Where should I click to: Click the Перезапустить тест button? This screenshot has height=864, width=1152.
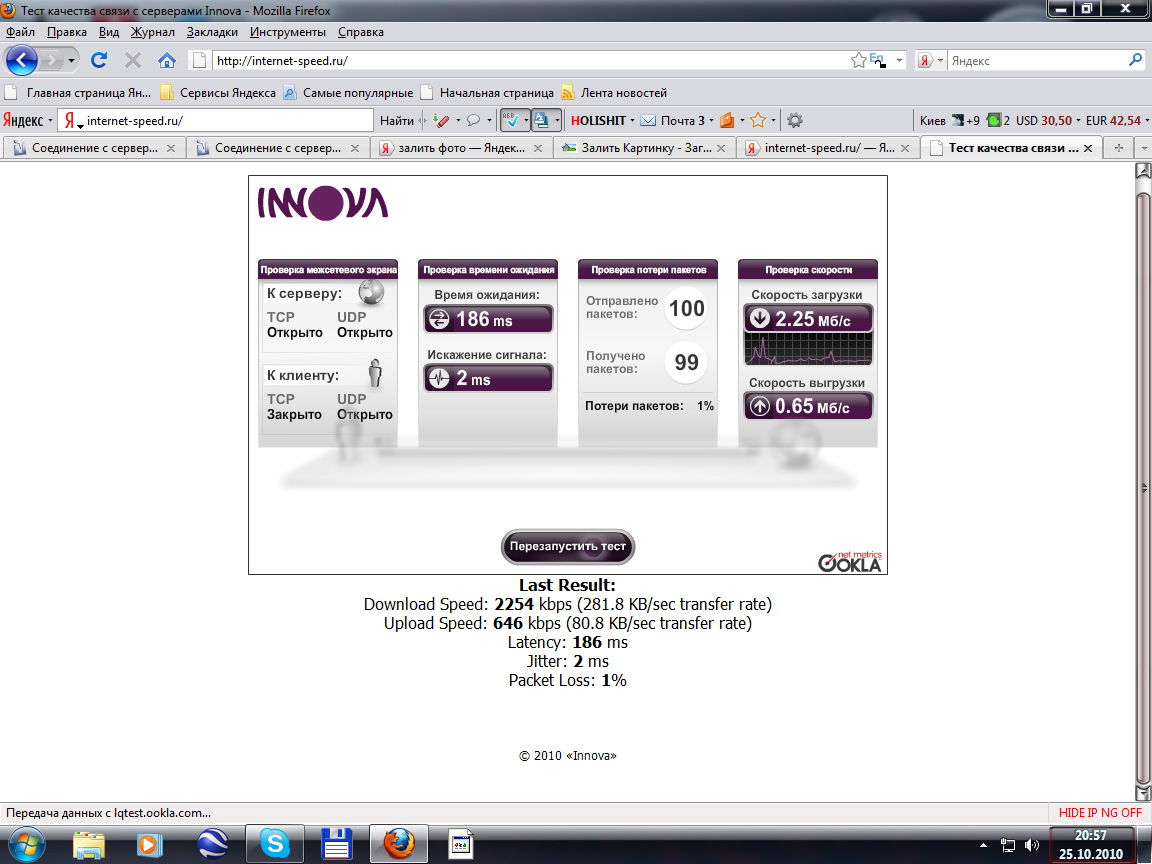coord(568,547)
